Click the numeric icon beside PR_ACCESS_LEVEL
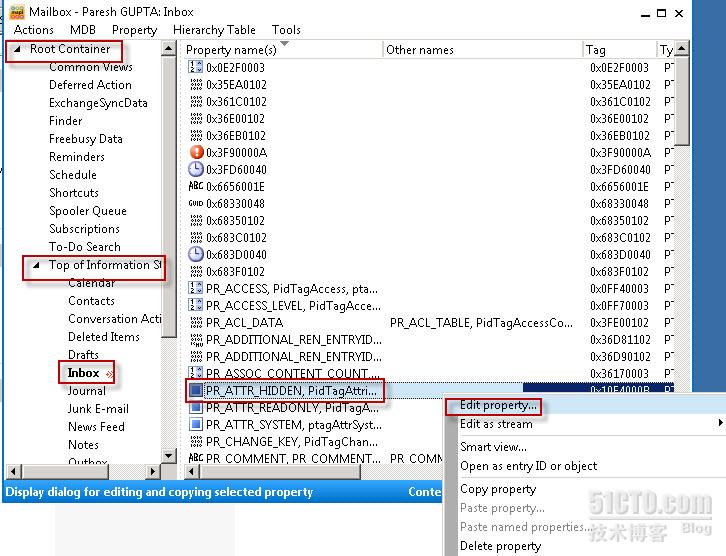 click(195, 305)
